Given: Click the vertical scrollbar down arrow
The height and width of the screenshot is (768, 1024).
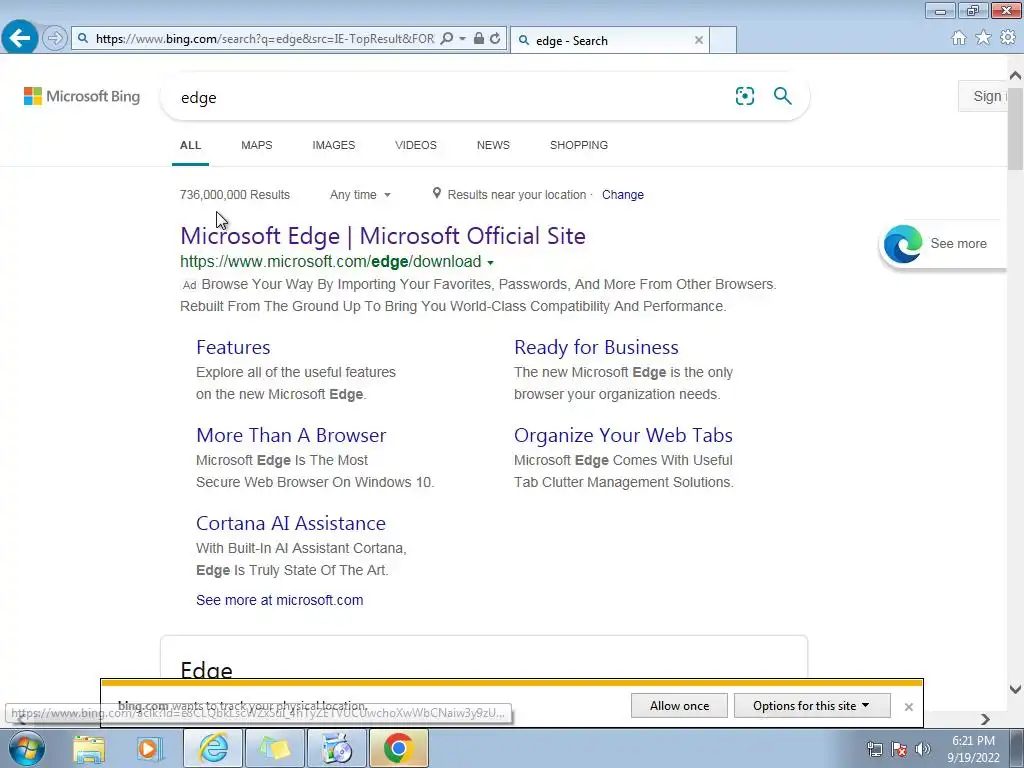Looking at the screenshot, I should pos(1016,688).
